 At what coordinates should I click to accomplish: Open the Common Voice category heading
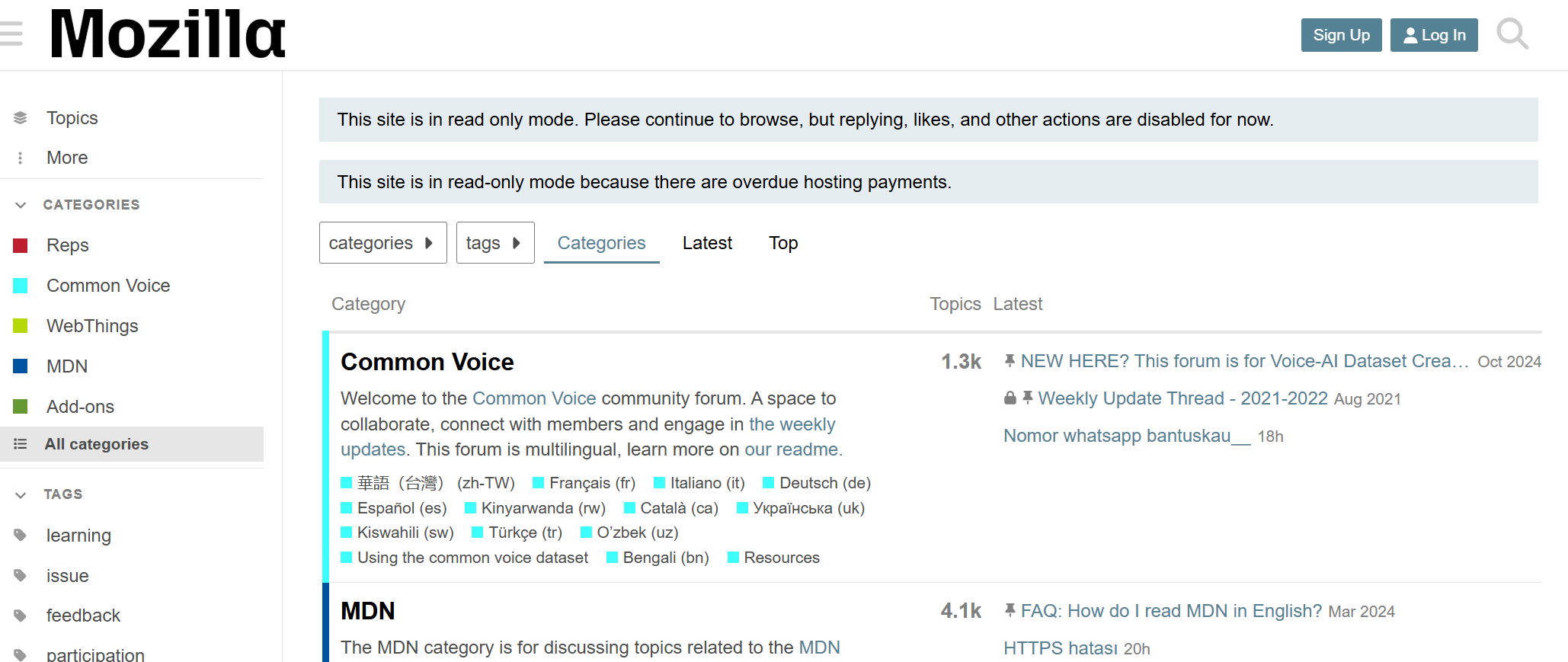pyautogui.click(x=427, y=362)
